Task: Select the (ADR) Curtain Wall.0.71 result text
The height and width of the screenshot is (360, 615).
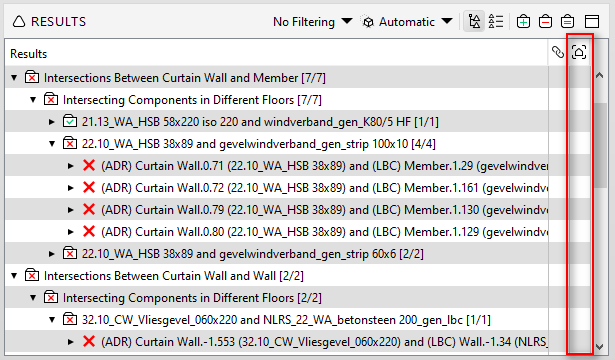Action: (324, 166)
